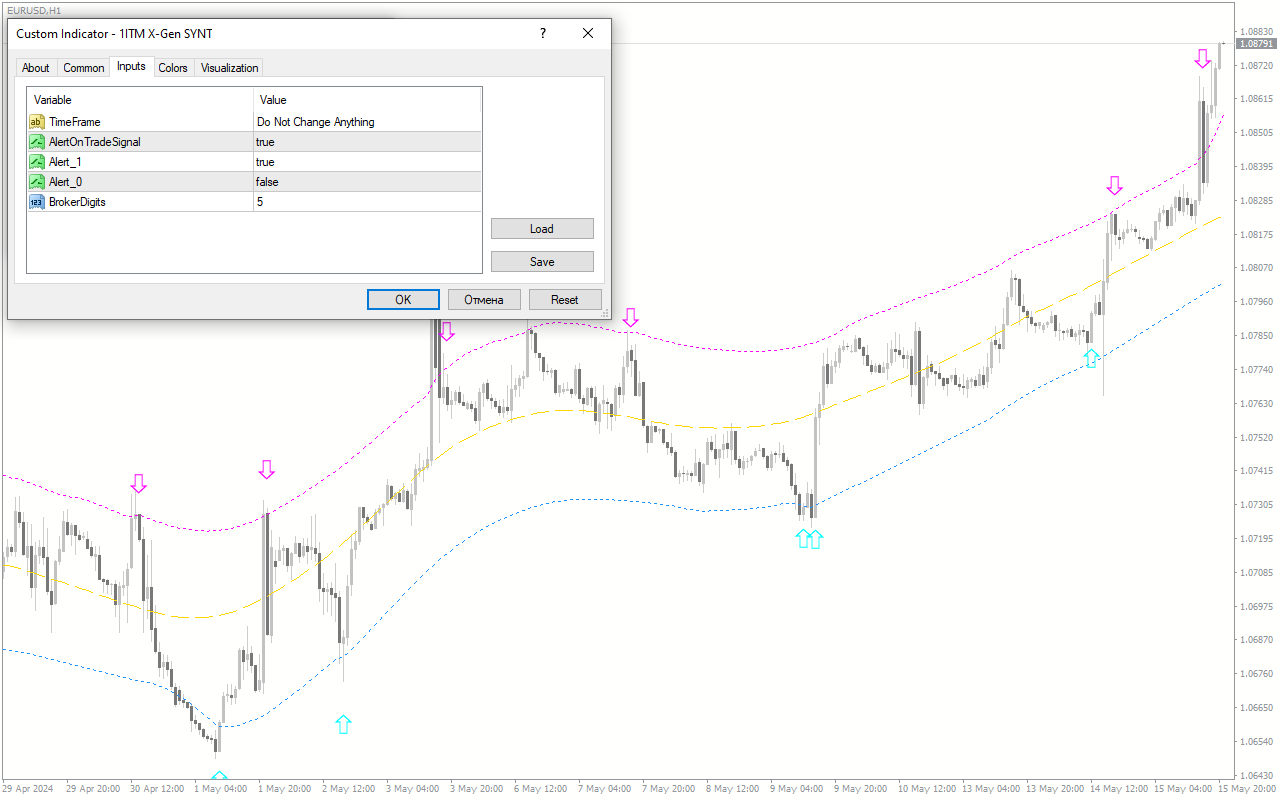Switch to the Visualization tab
The height and width of the screenshot is (800, 1280).
229,68
